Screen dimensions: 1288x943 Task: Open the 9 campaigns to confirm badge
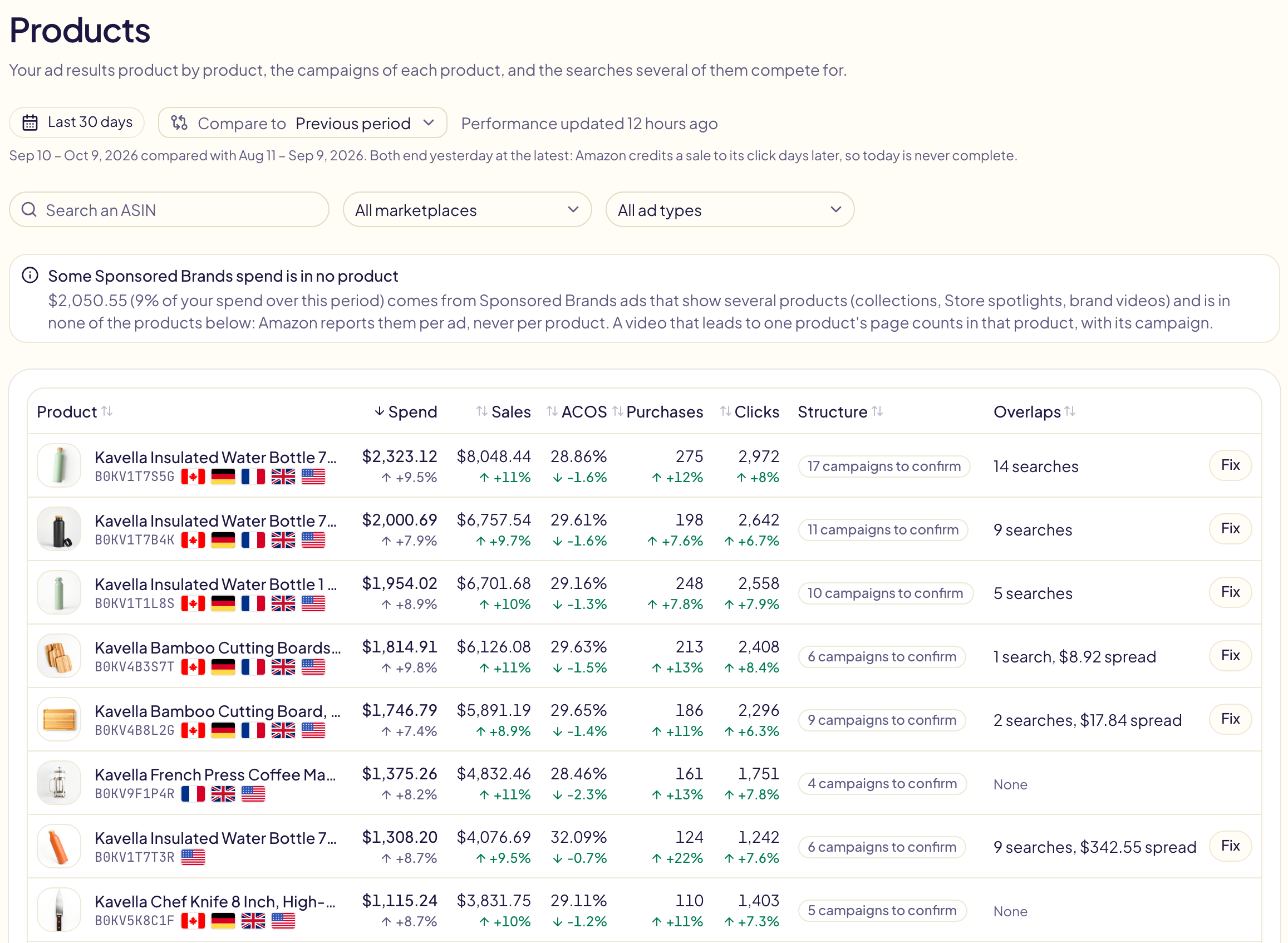click(x=882, y=720)
